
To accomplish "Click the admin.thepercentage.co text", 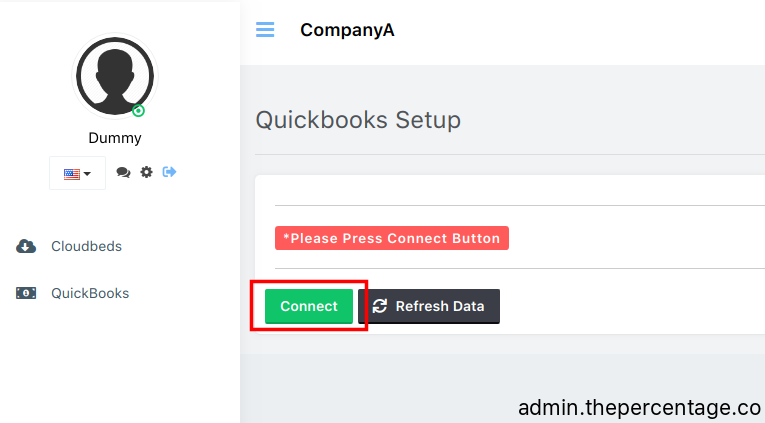I will [x=640, y=408].
